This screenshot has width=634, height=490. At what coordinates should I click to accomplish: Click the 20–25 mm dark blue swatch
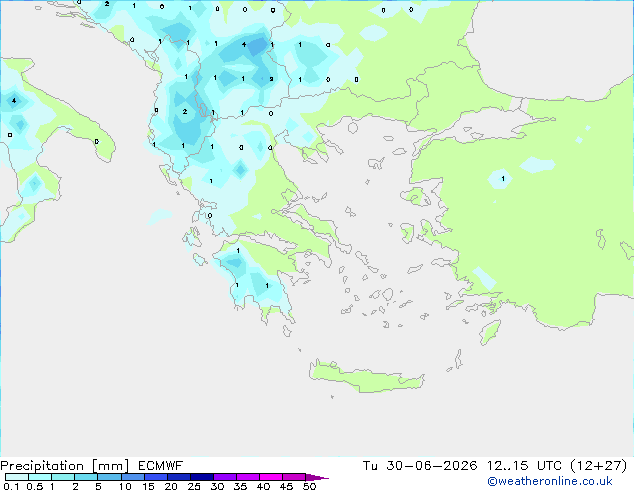[x=178, y=477]
